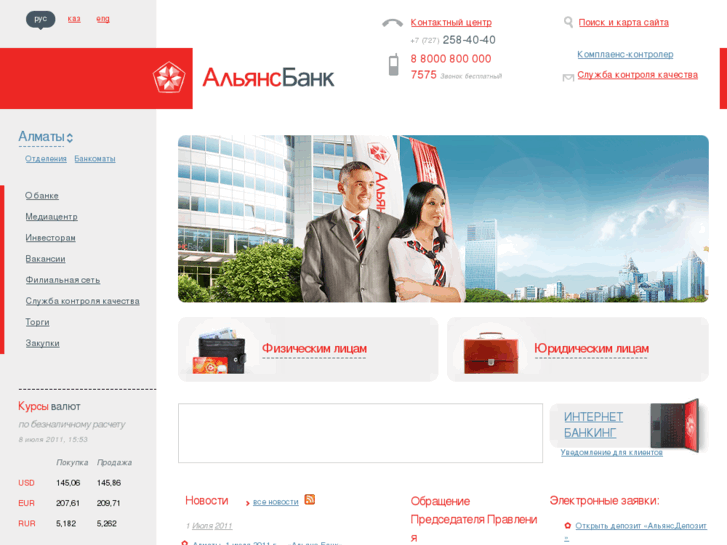Open the Отделения link
The width and height of the screenshot is (727, 545).
point(46,159)
